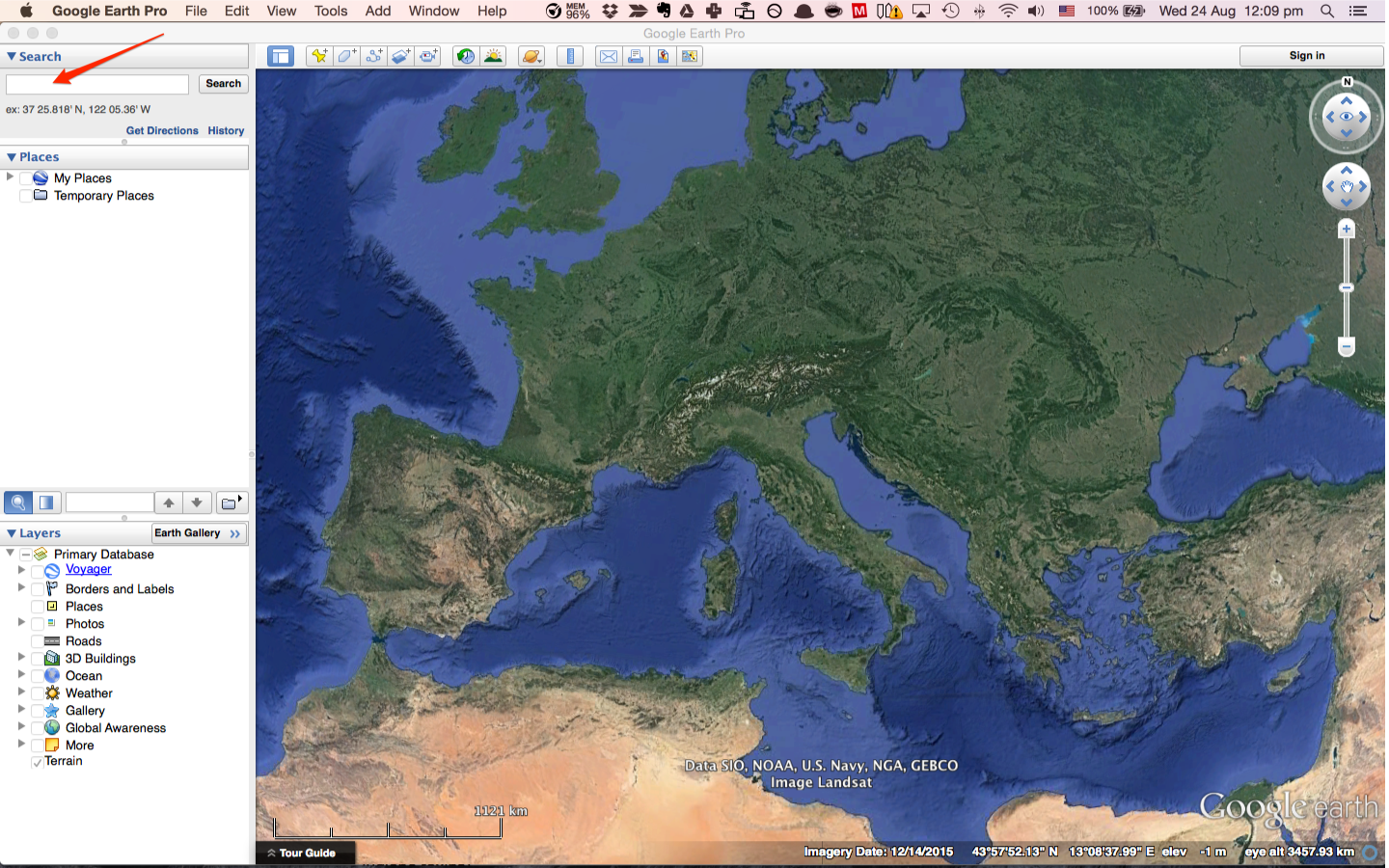Click the add folder icon in Places panel

(231, 502)
